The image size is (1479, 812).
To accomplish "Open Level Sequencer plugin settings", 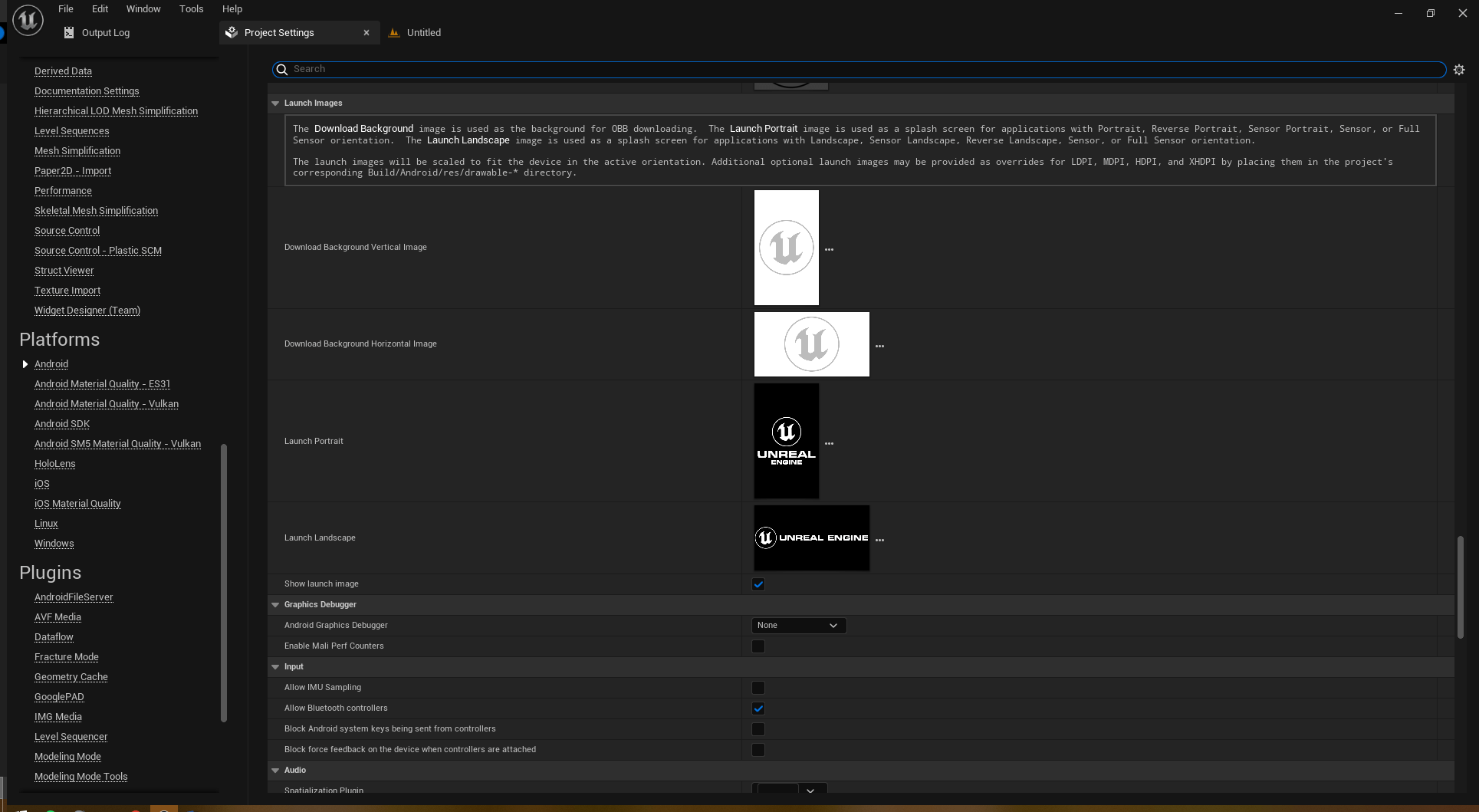I will [x=71, y=737].
